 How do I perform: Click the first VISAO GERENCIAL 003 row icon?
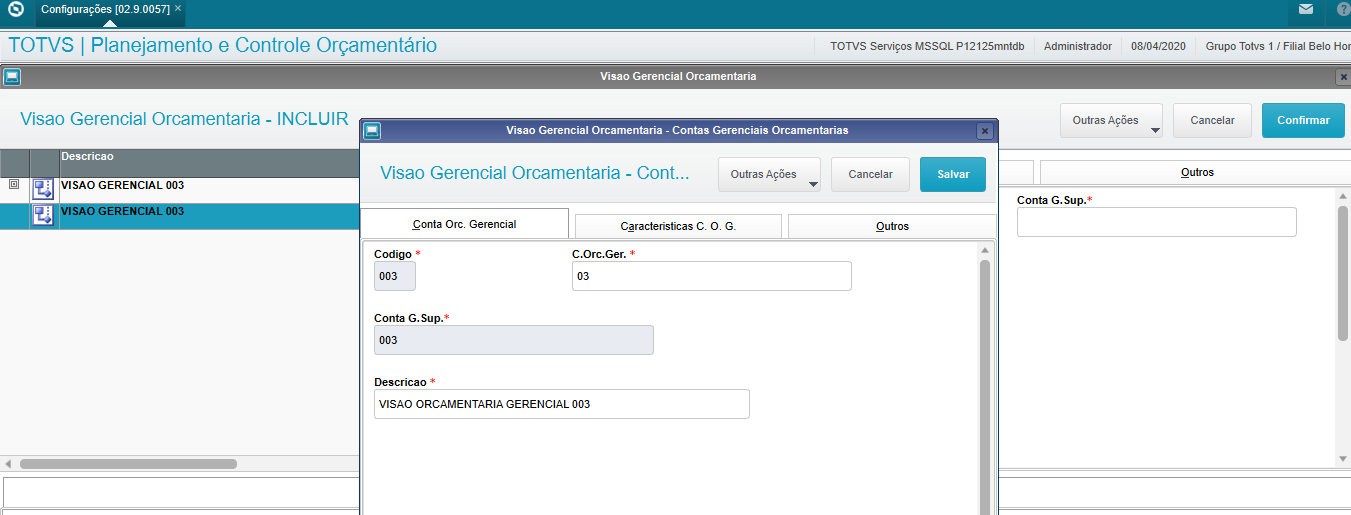click(x=43, y=188)
